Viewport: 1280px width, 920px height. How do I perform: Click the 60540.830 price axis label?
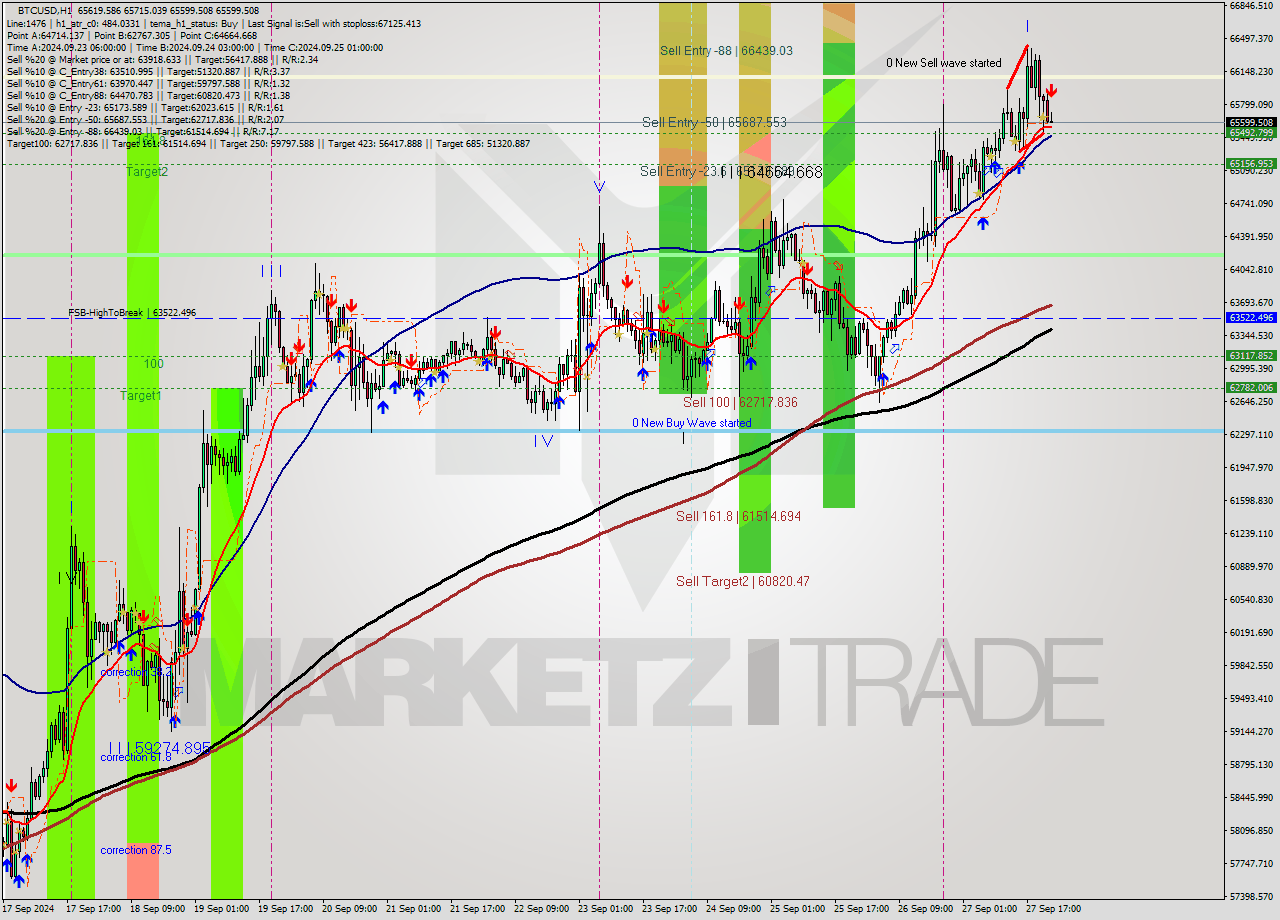(1252, 599)
